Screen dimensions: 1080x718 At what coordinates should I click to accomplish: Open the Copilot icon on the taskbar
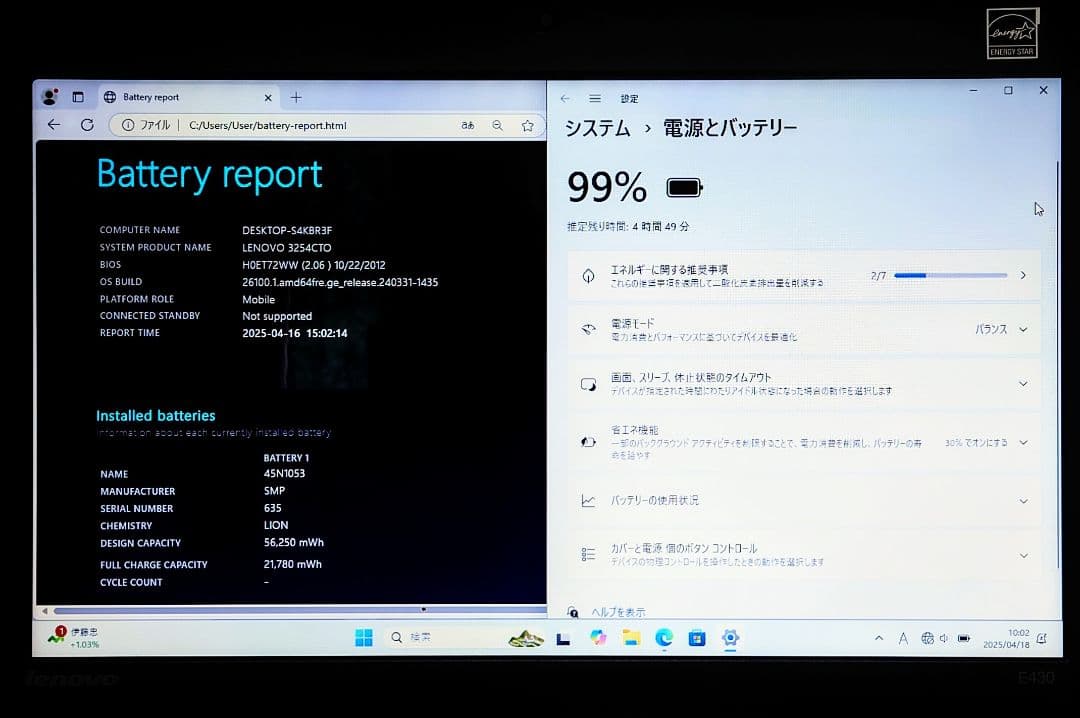pyautogui.click(x=598, y=638)
